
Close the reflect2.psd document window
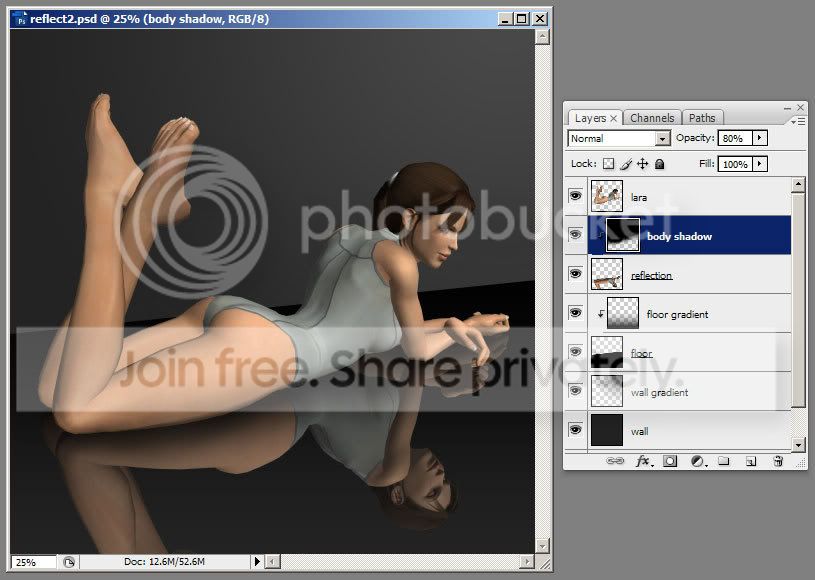point(540,19)
